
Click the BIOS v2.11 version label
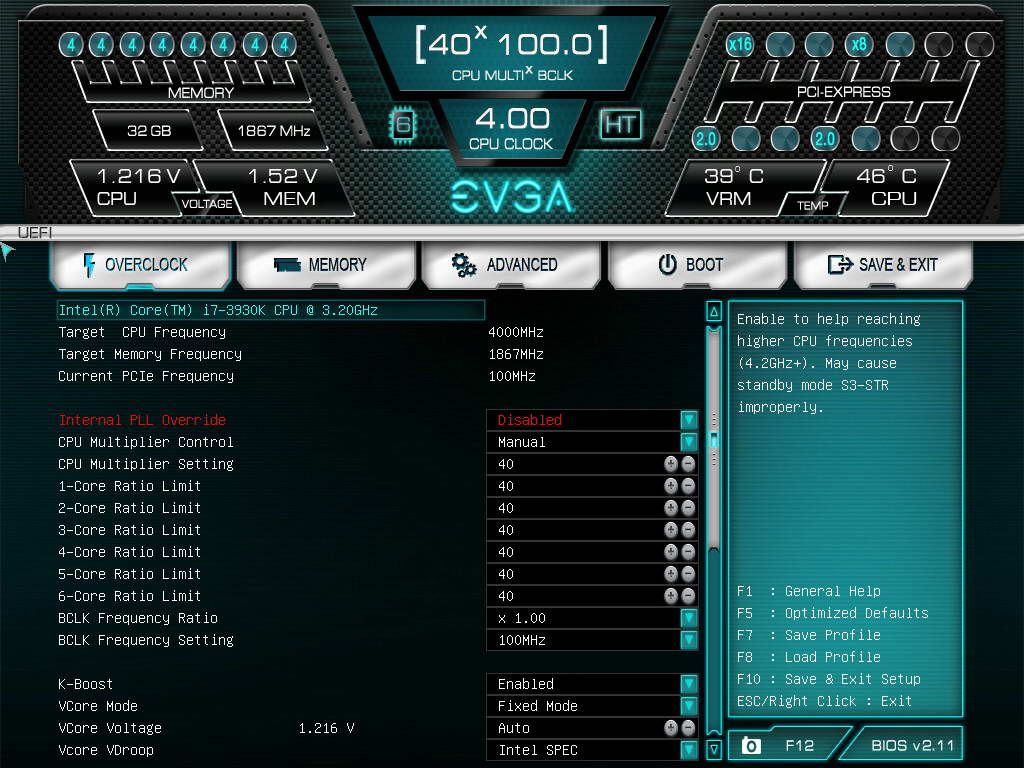coord(912,745)
